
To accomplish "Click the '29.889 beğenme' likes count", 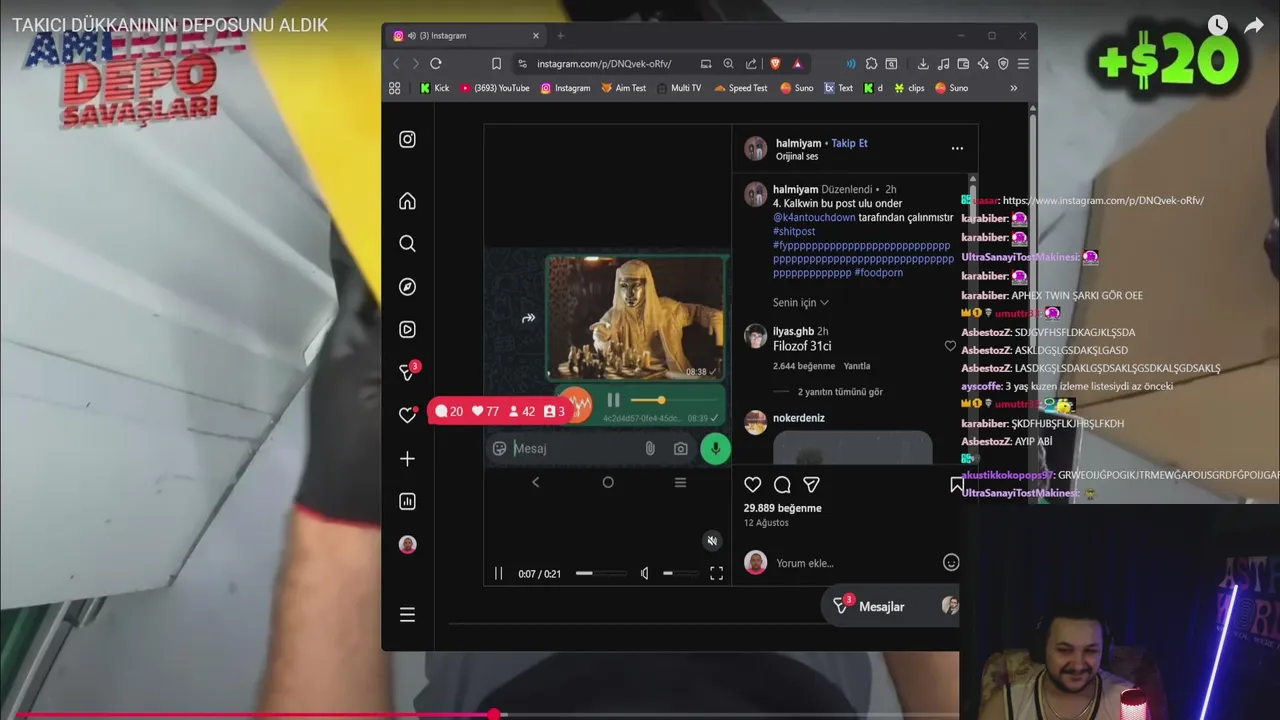I will pos(782,508).
